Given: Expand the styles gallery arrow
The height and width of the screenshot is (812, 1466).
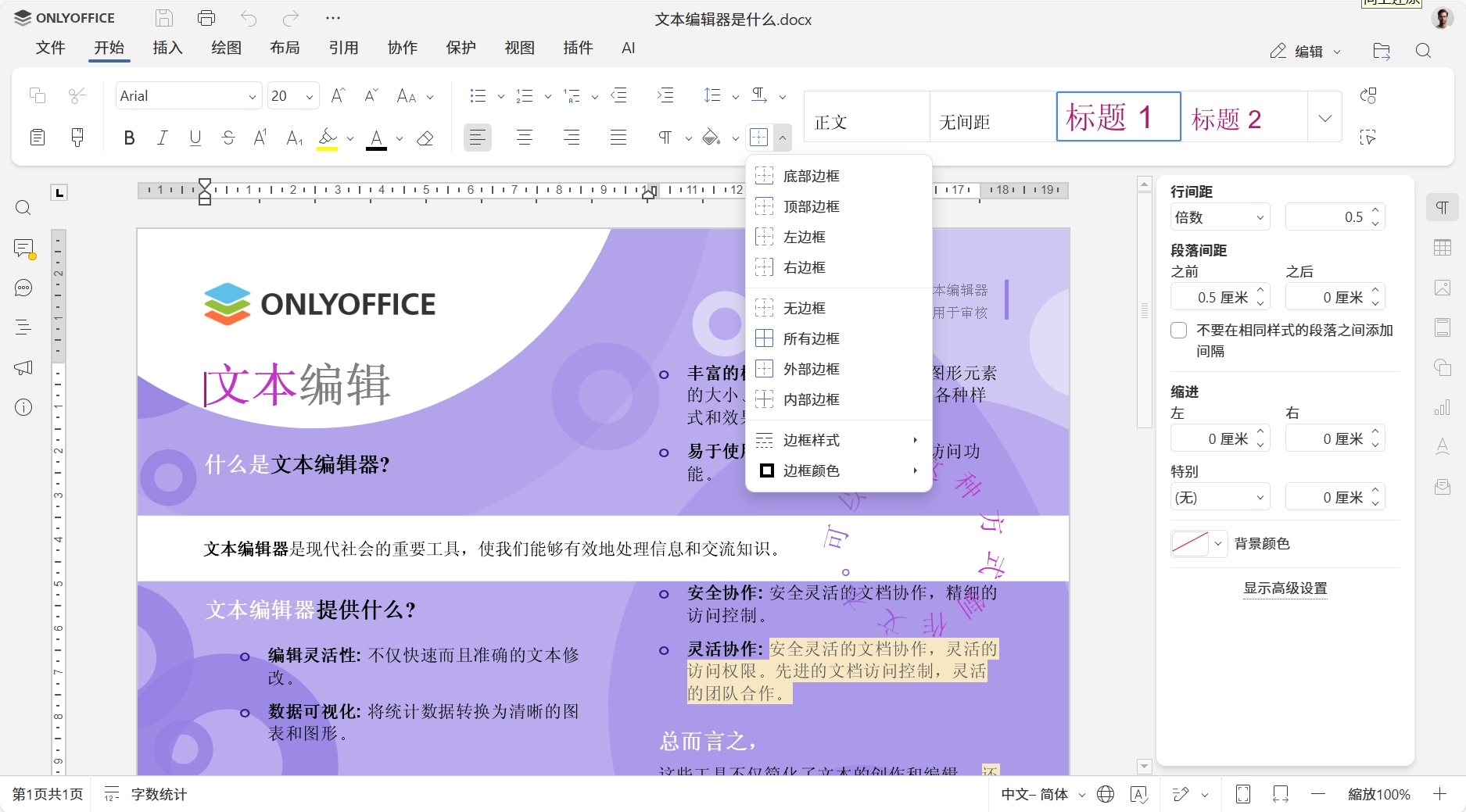Looking at the screenshot, I should 1325,118.
